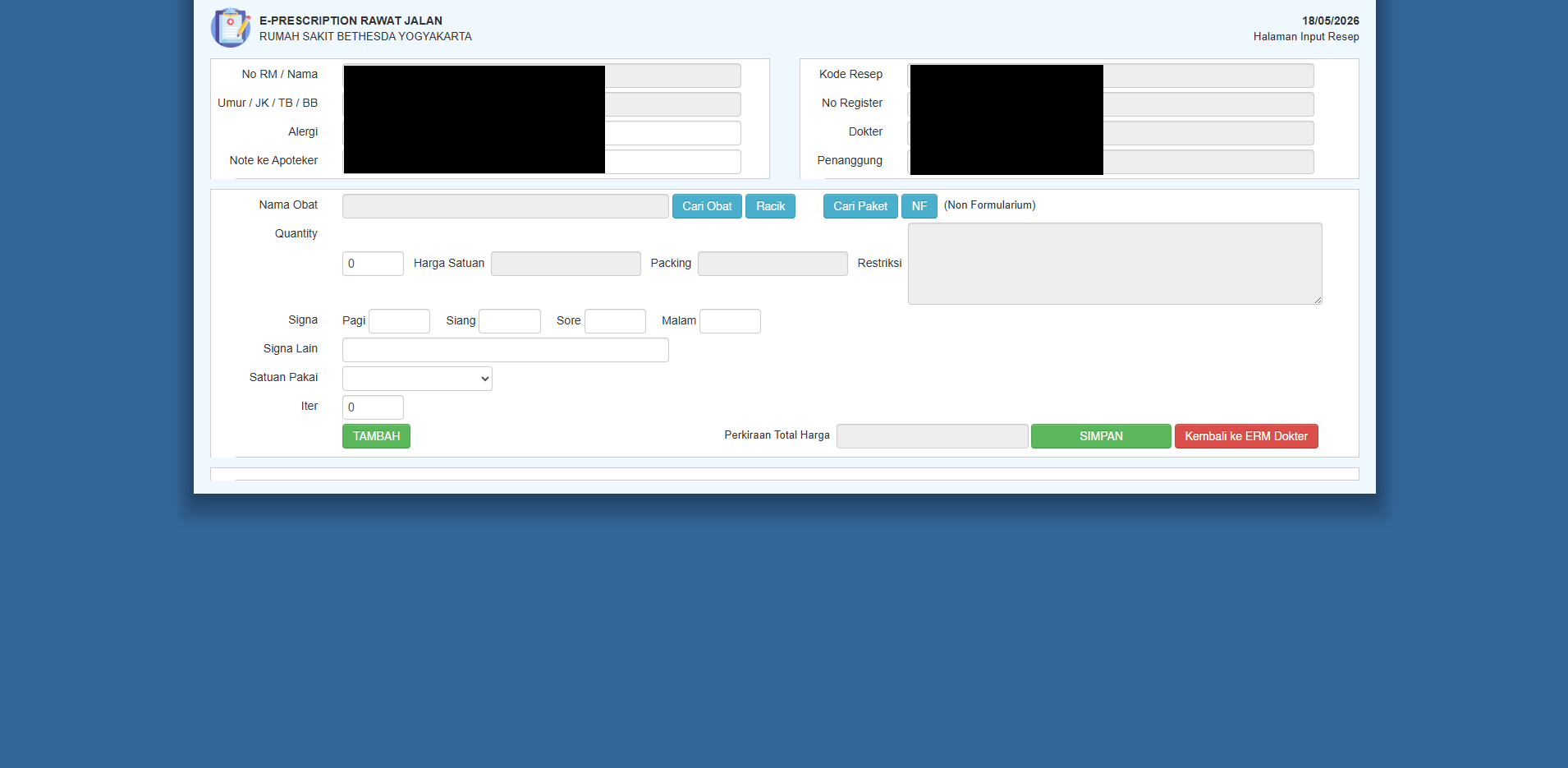This screenshot has height=768, width=1568.
Task: Click the No RM / Nama field
Action: click(542, 76)
